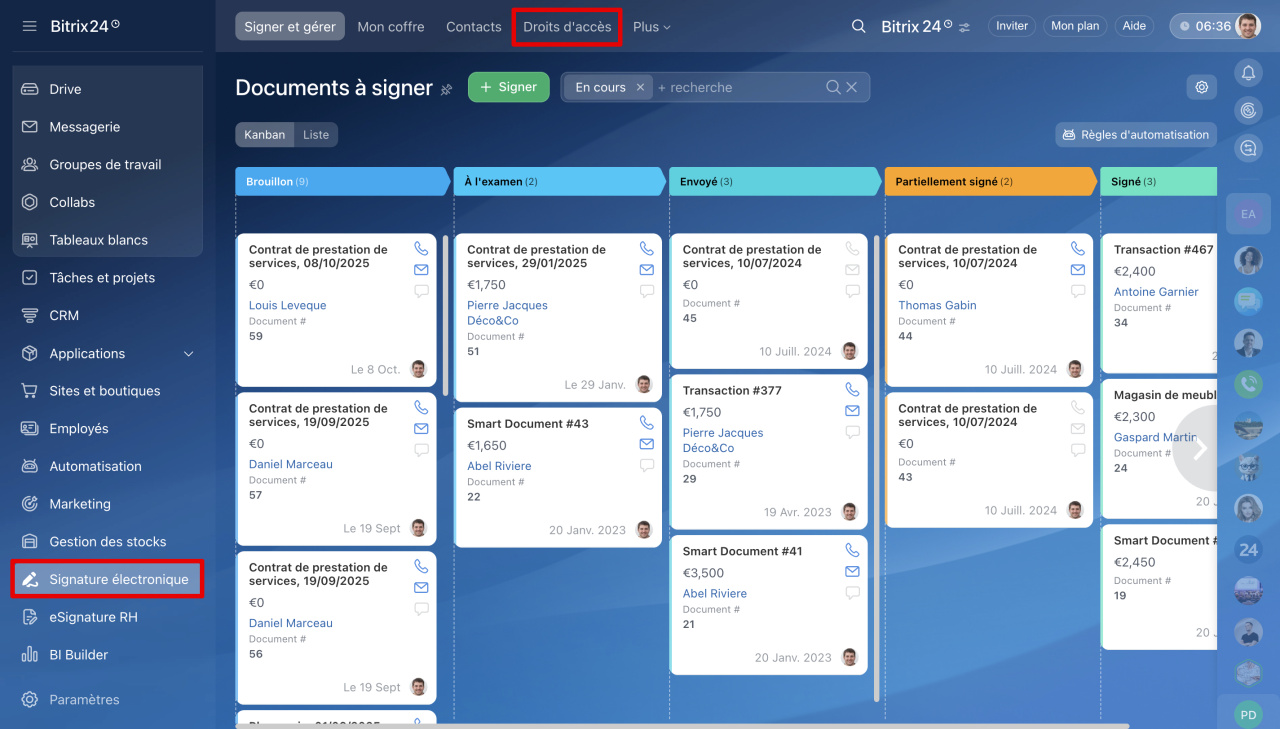Image resolution: width=1280 pixels, height=729 pixels.
Task: Click the green Signer button
Action: tap(508, 87)
